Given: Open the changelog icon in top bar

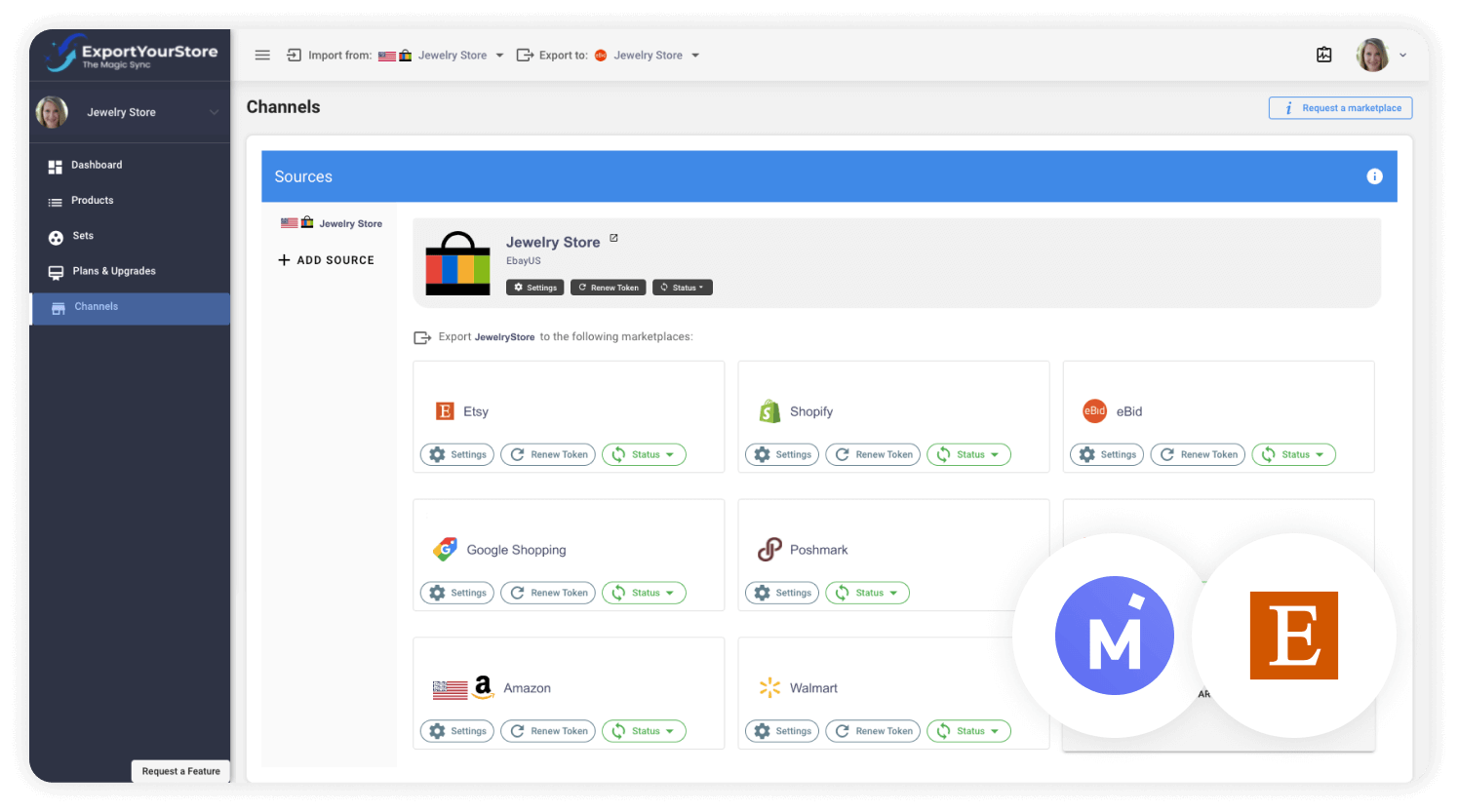Looking at the screenshot, I should (1323, 55).
